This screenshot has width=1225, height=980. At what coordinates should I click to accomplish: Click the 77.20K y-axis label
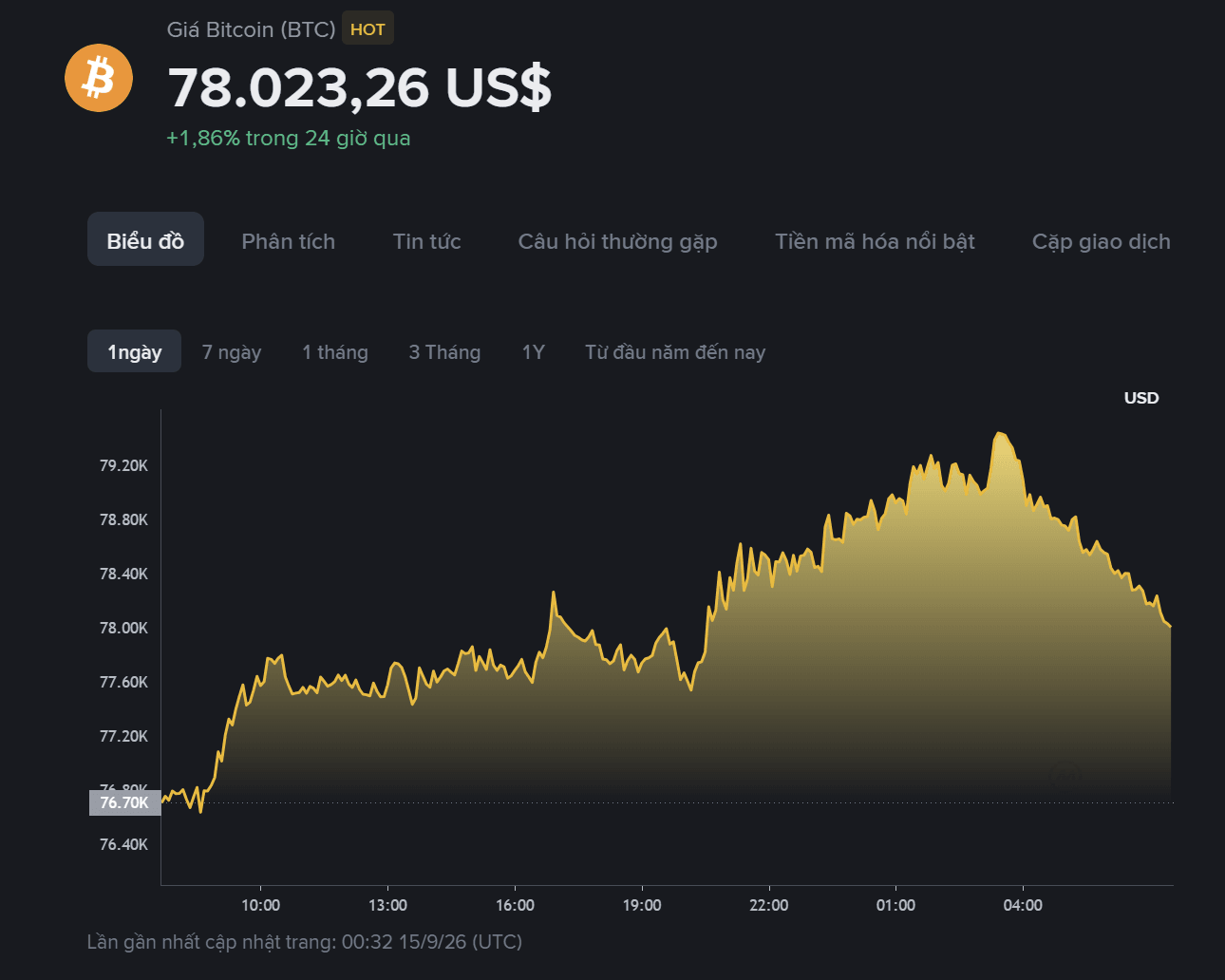(x=123, y=736)
